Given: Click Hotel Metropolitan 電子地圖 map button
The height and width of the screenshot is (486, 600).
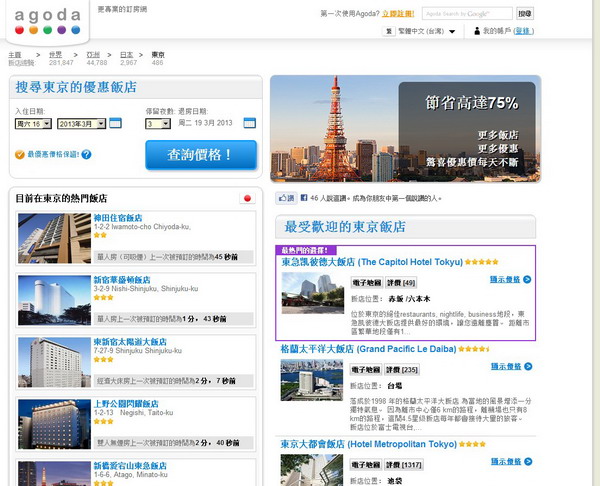Looking at the screenshot, I should (x=366, y=465).
